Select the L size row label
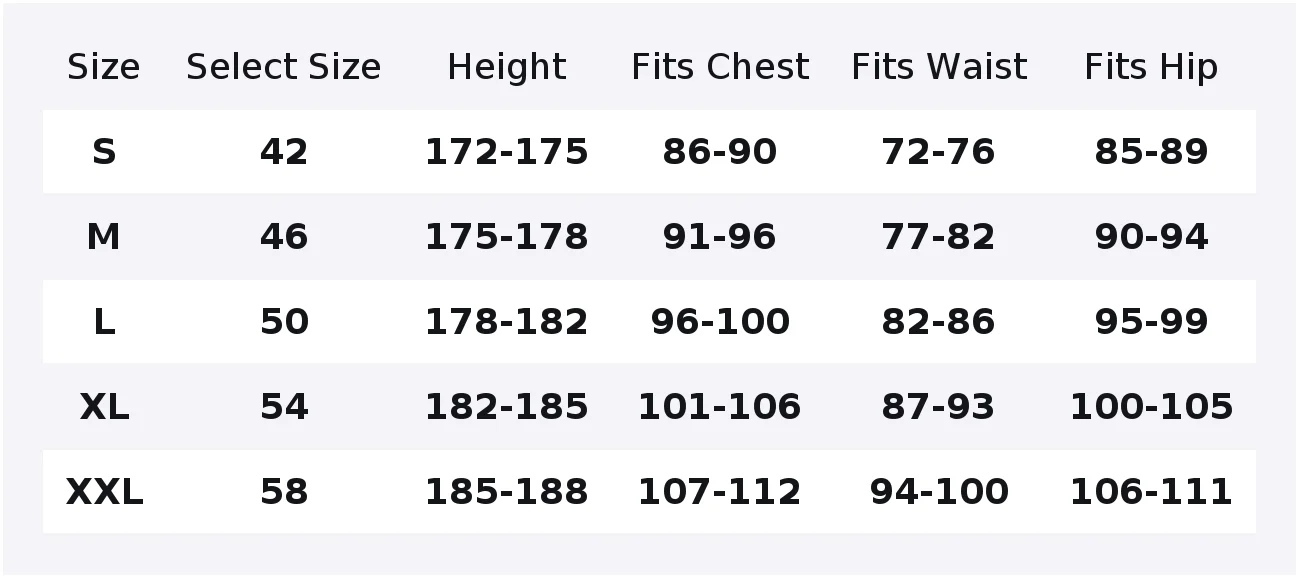The image size is (1299, 578). [x=104, y=322]
